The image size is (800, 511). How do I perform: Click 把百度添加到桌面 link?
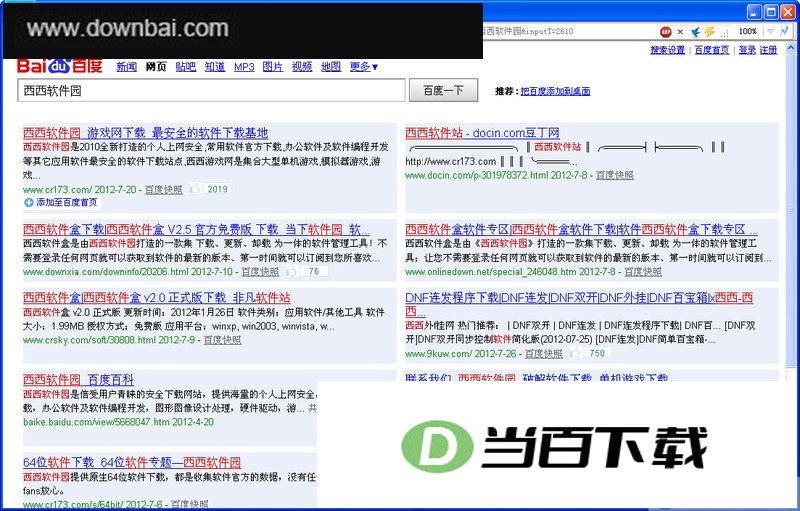(555, 91)
